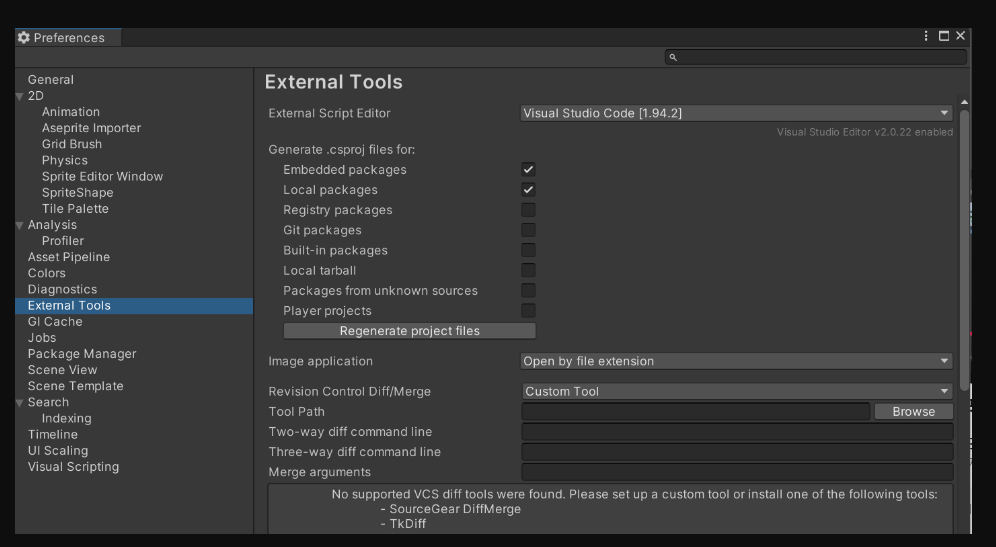Disable Embedded packages csproj generation
996x547 pixels.
[x=528, y=170]
